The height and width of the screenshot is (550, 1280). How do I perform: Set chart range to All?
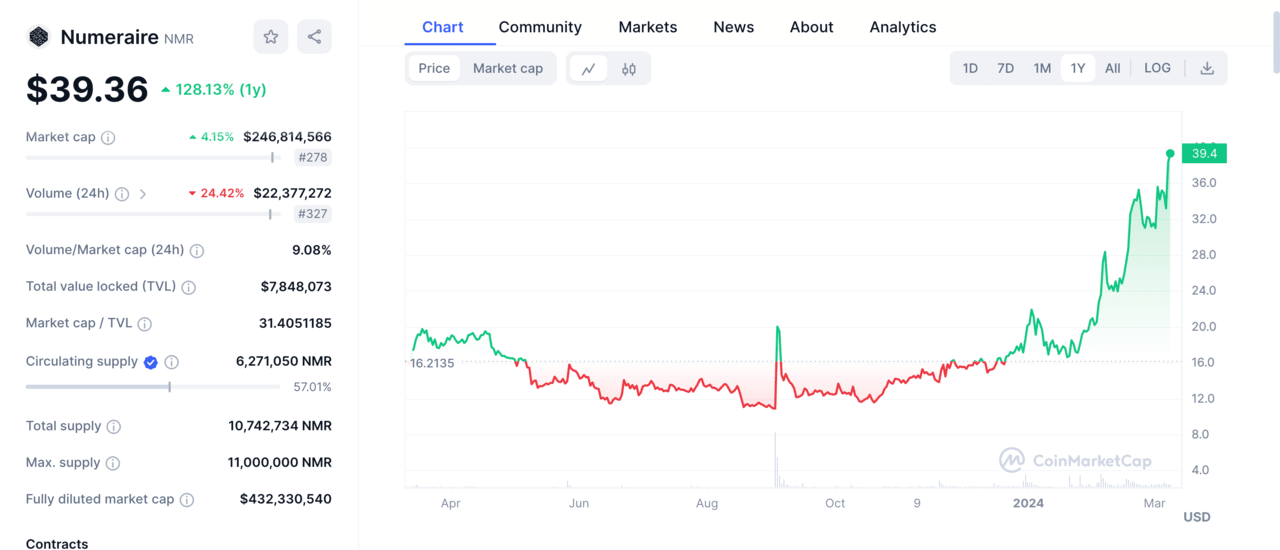(x=1113, y=68)
